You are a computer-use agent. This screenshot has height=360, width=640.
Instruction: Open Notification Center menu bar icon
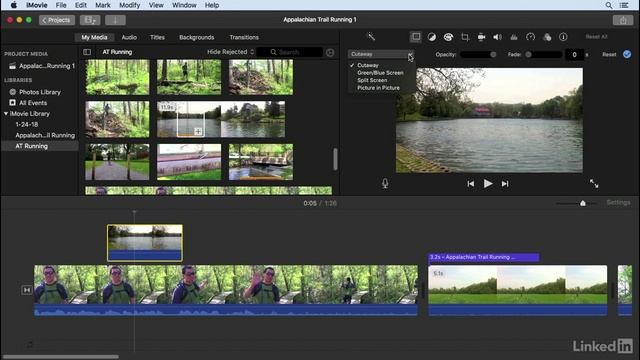pos(624,5)
